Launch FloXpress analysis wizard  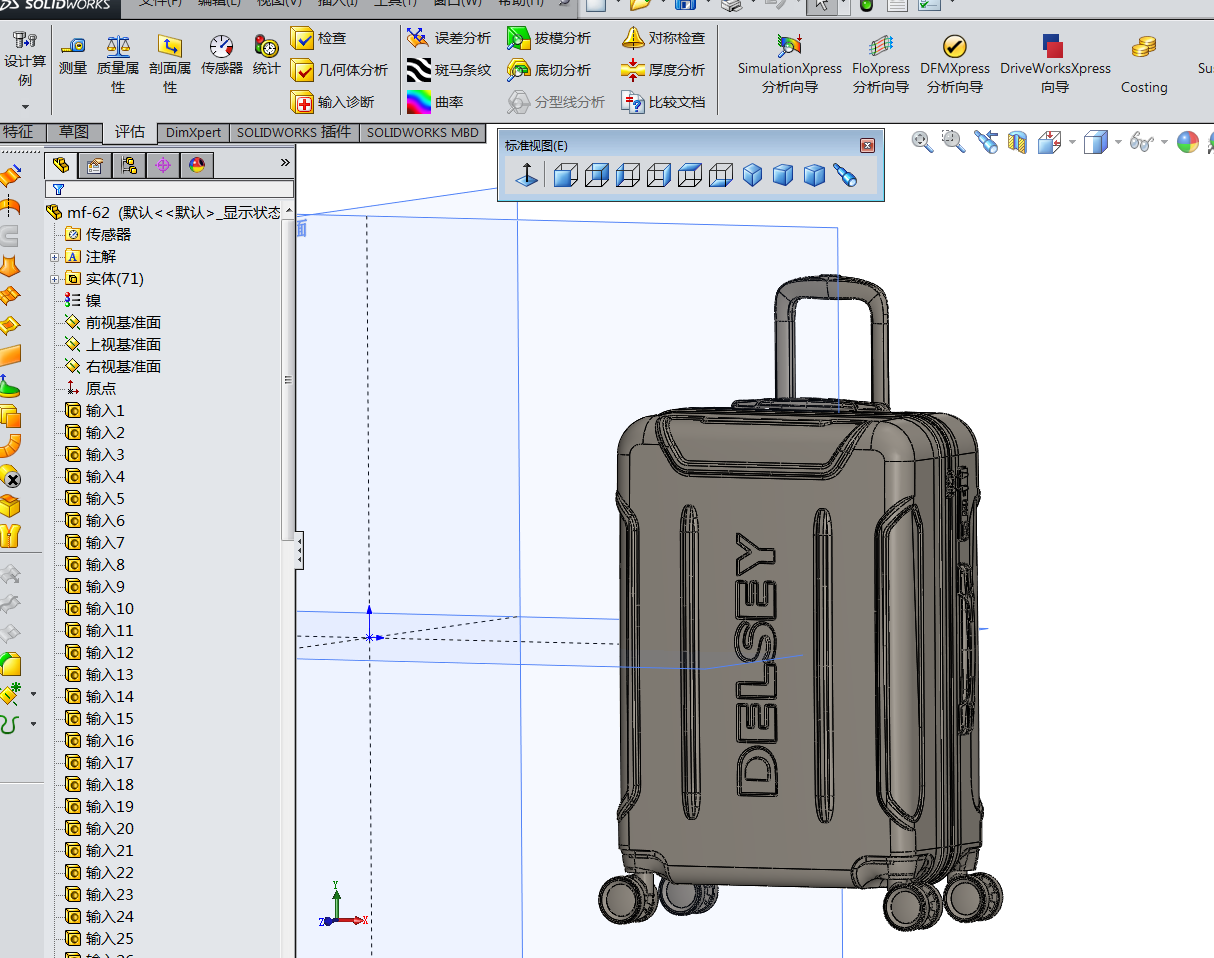point(881,64)
